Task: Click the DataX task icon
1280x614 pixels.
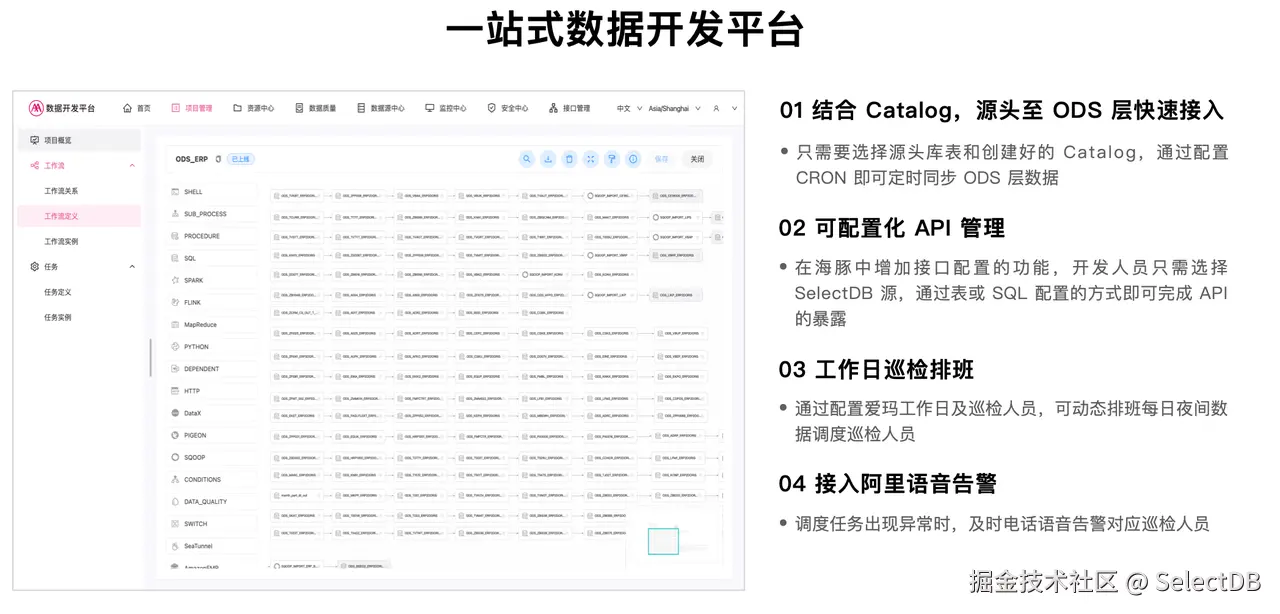Action: pos(176,412)
